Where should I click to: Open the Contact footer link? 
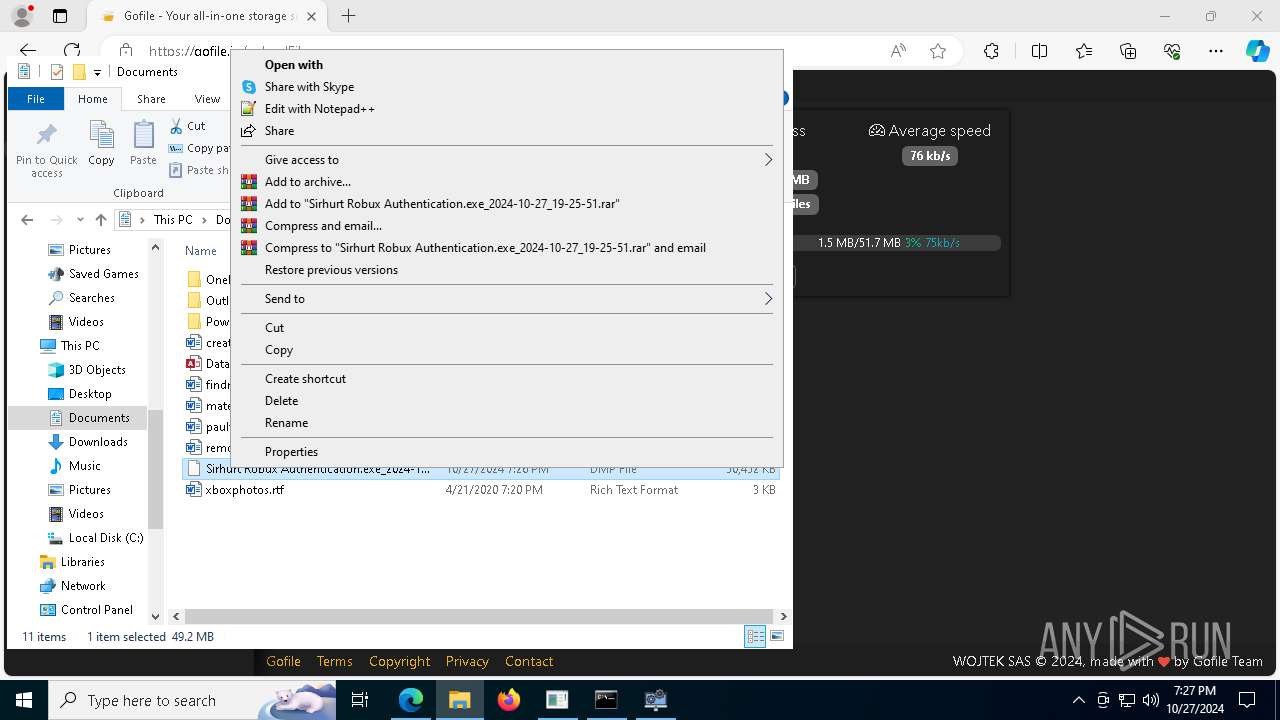[x=529, y=661]
